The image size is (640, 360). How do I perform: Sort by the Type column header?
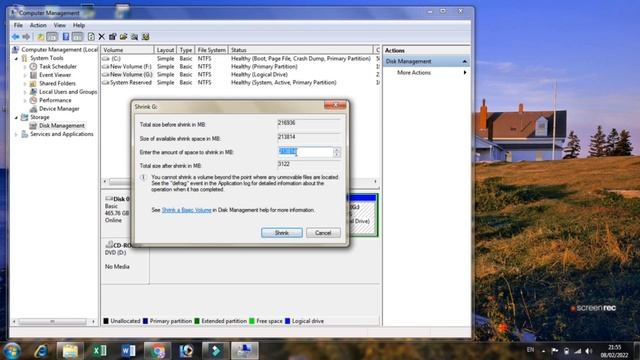point(186,50)
